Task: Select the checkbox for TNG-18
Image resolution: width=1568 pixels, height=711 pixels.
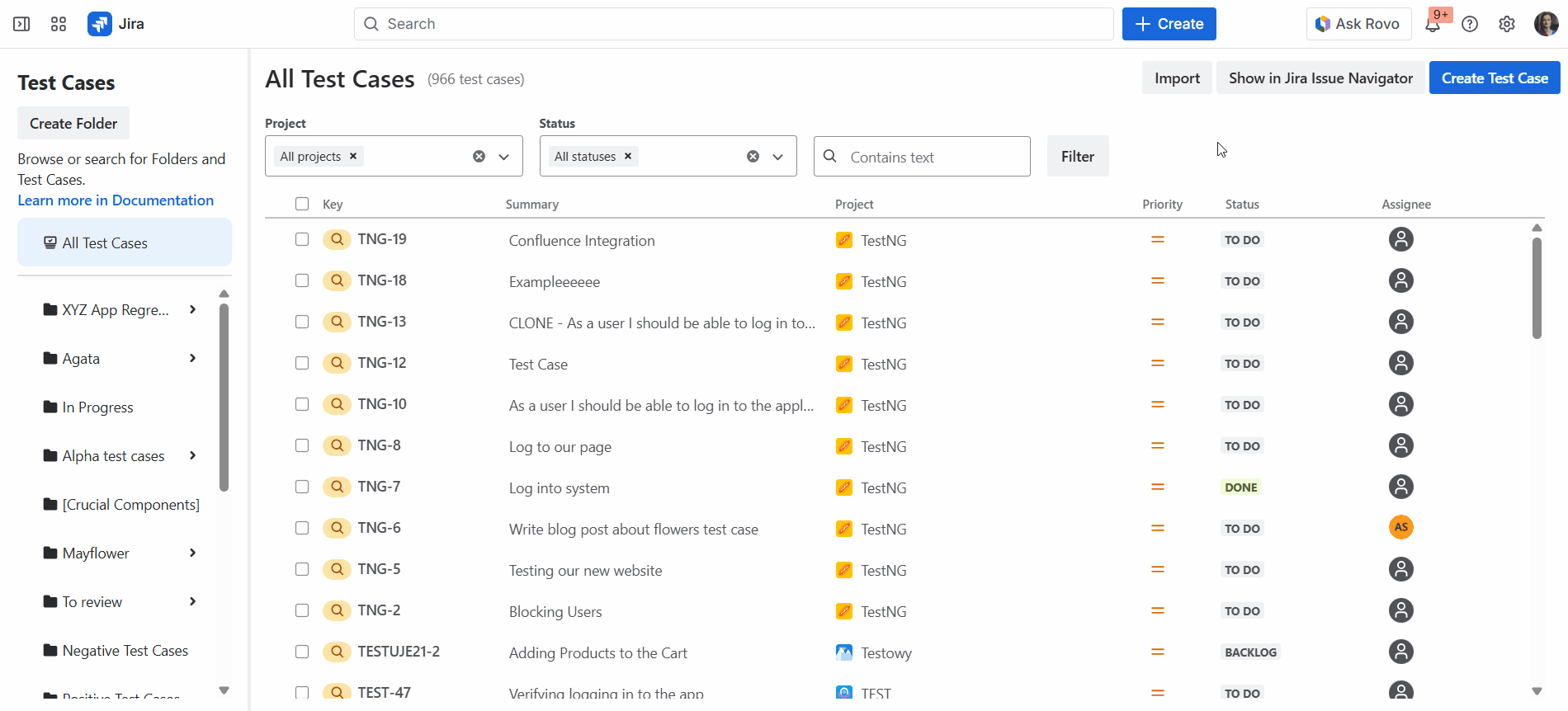Action: pyautogui.click(x=302, y=280)
